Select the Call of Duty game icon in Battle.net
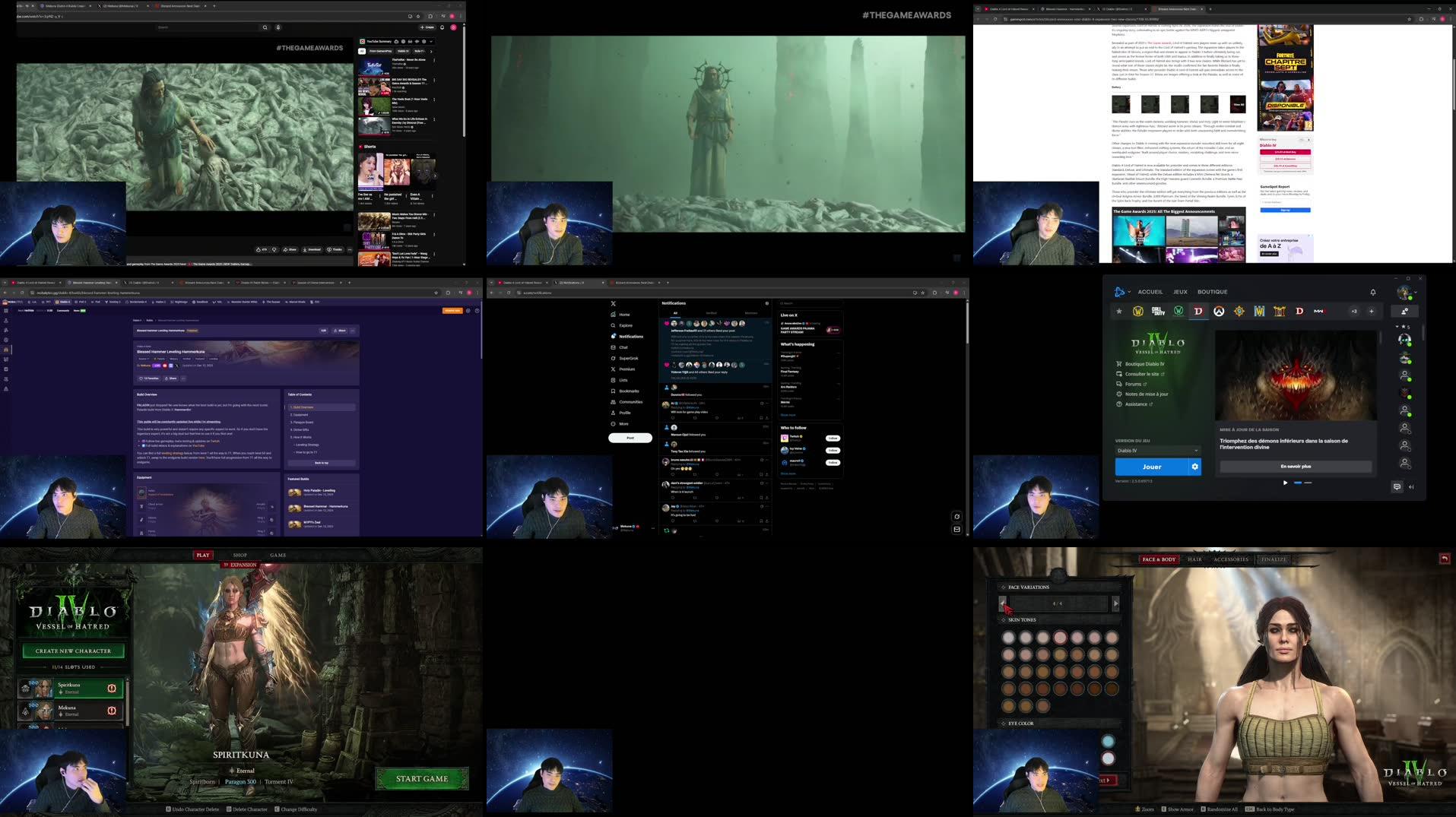 click(1159, 312)
